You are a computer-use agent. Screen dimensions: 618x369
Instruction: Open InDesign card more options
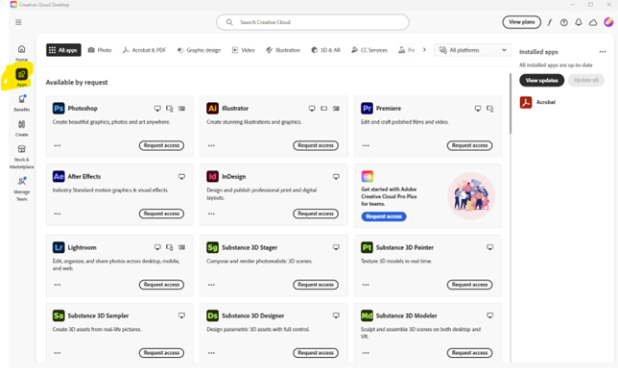click(x=212, y=214)
